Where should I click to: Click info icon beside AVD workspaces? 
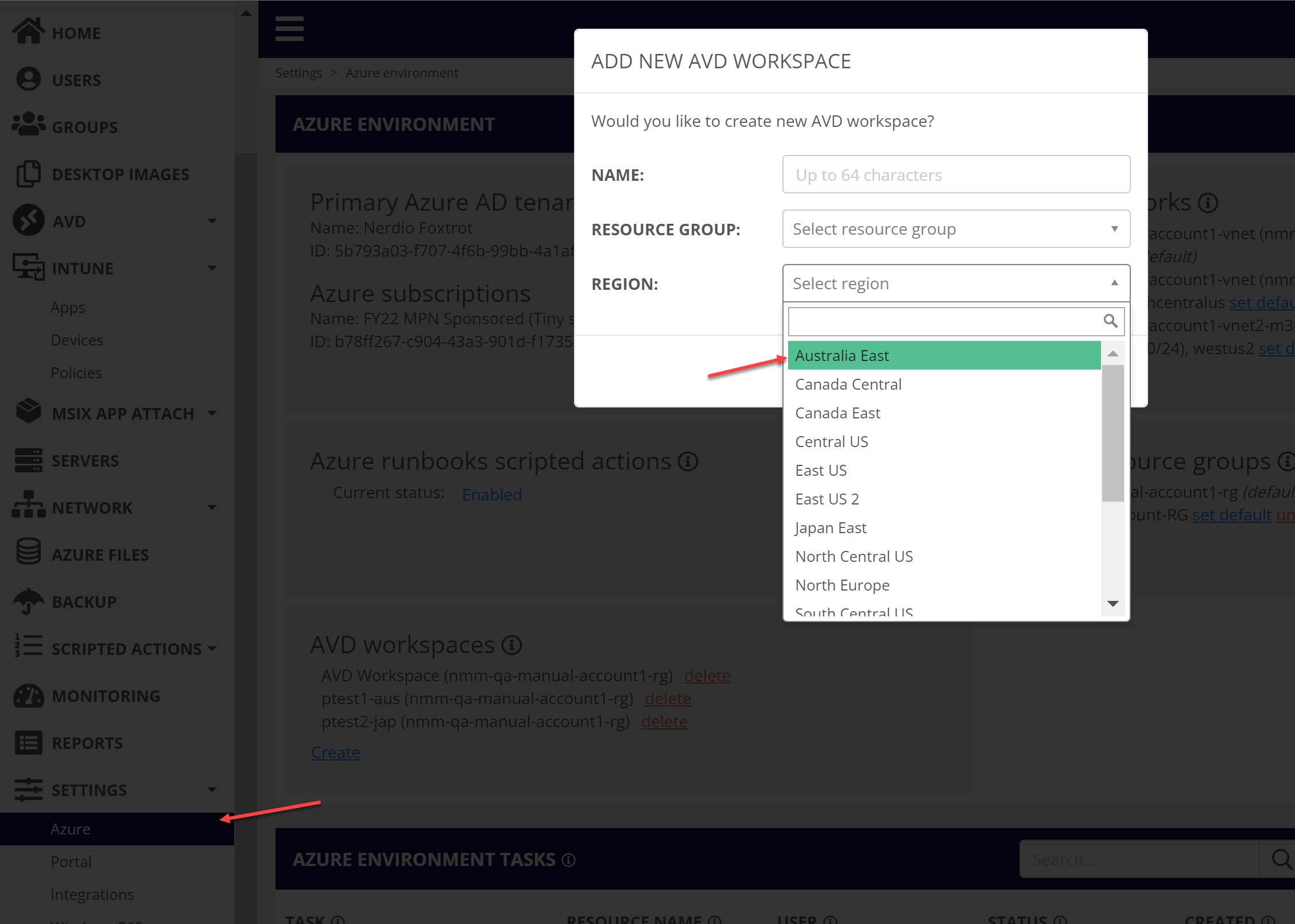511,645
